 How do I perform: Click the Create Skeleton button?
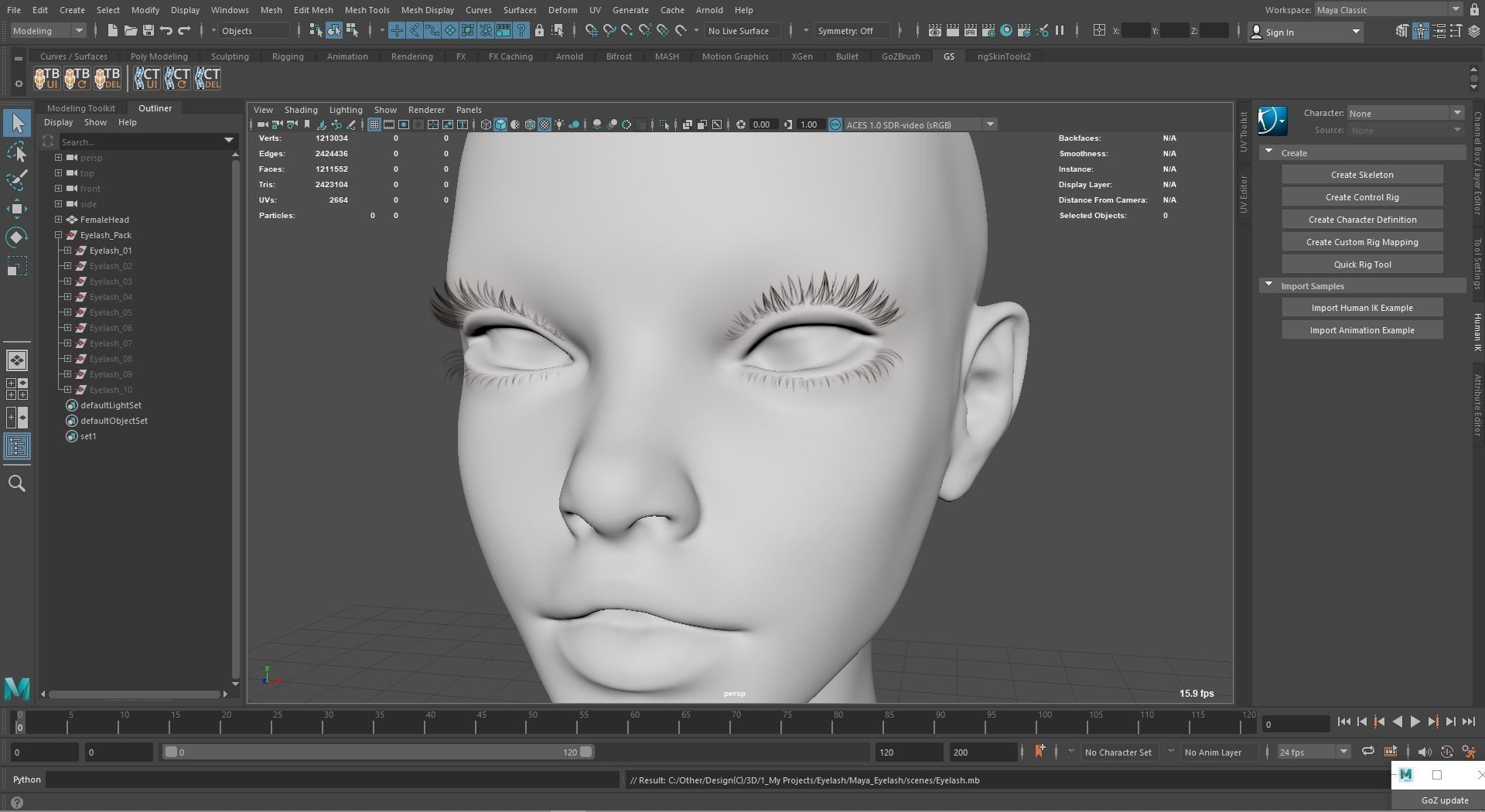(x=1362, y=175)
